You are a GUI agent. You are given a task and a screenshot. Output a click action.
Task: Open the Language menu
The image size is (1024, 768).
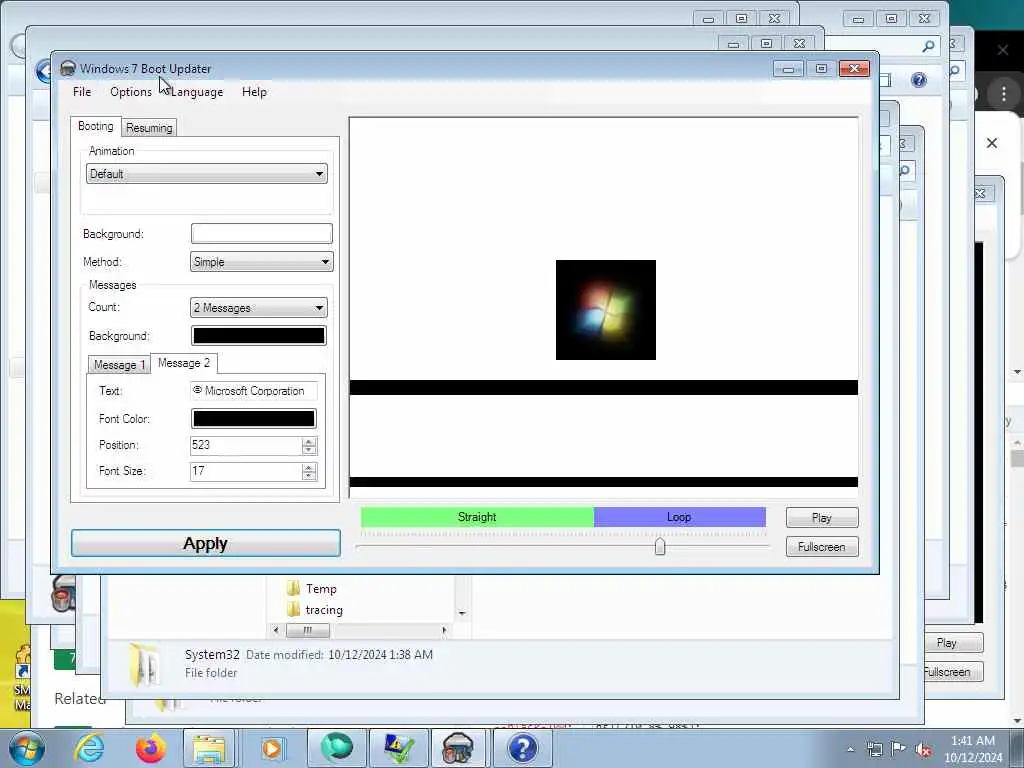pos(197,91)
